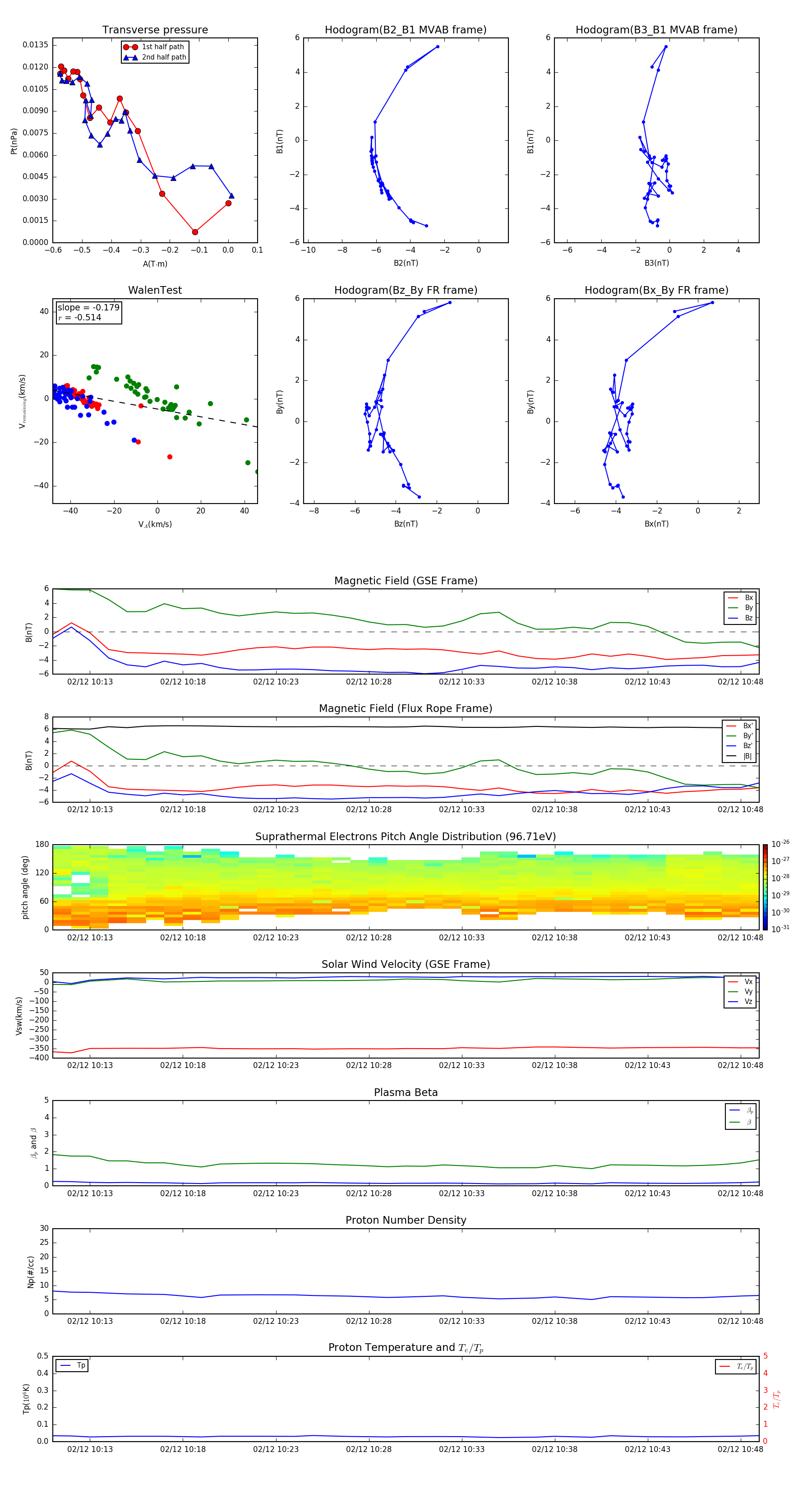Click the 'Bz(nT)' axis label
The image size is (812, 1489).
(406, 524)
